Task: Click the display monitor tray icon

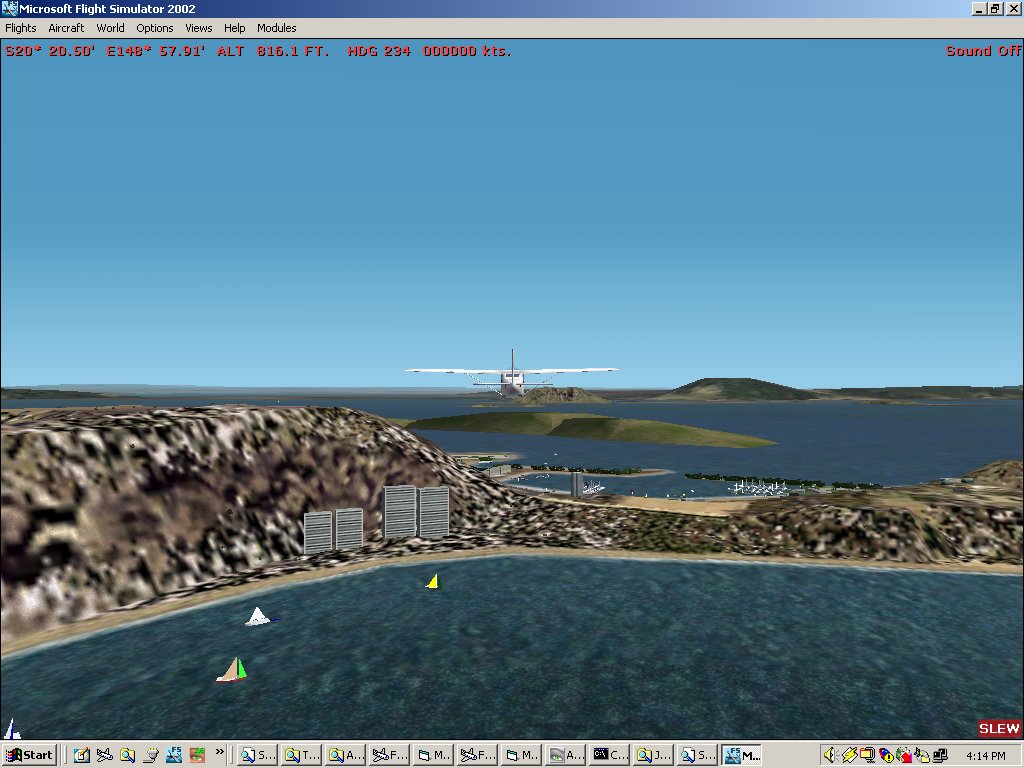Action: (867, 756)
